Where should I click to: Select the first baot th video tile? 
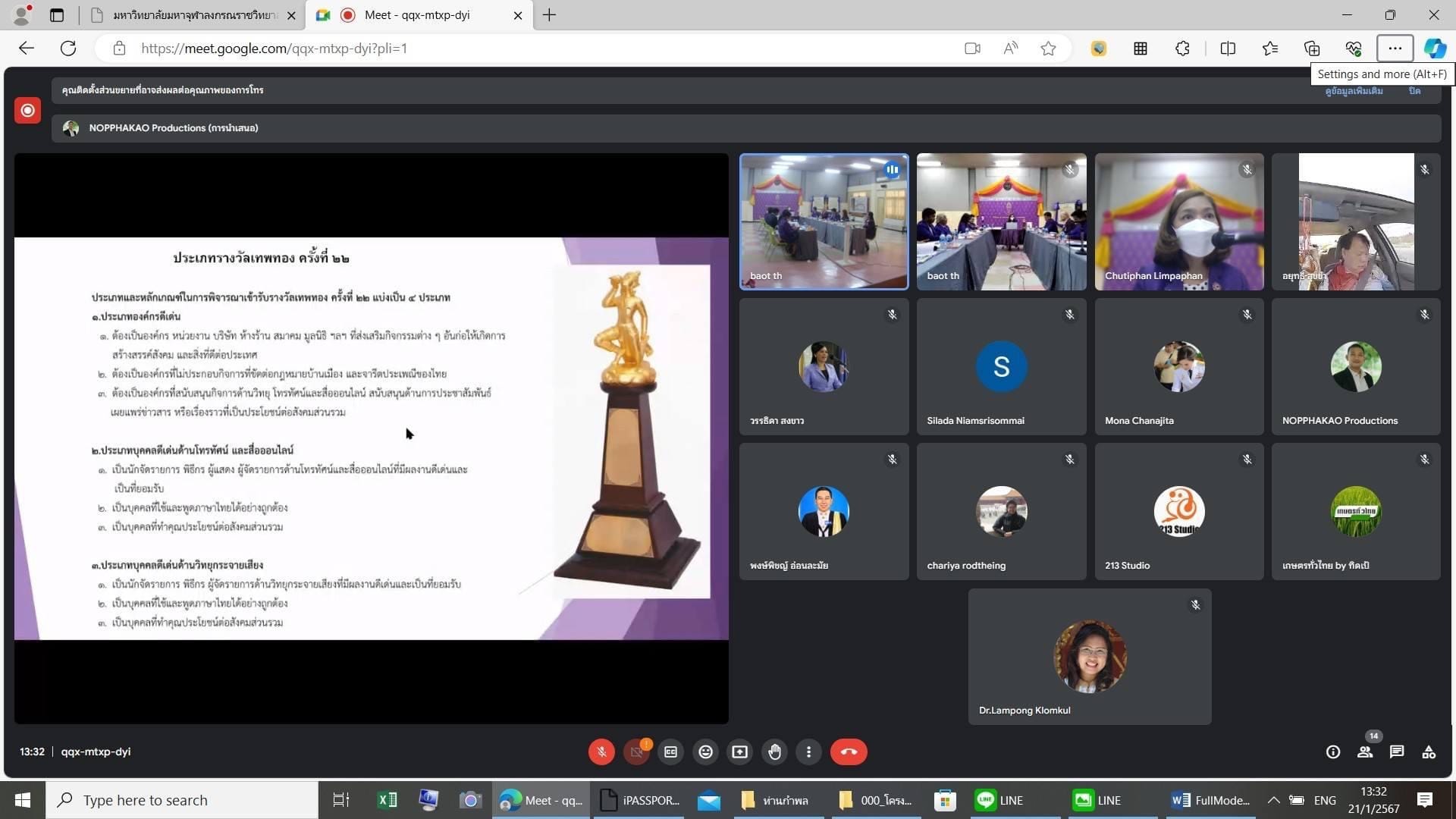(x=824, y=221)
